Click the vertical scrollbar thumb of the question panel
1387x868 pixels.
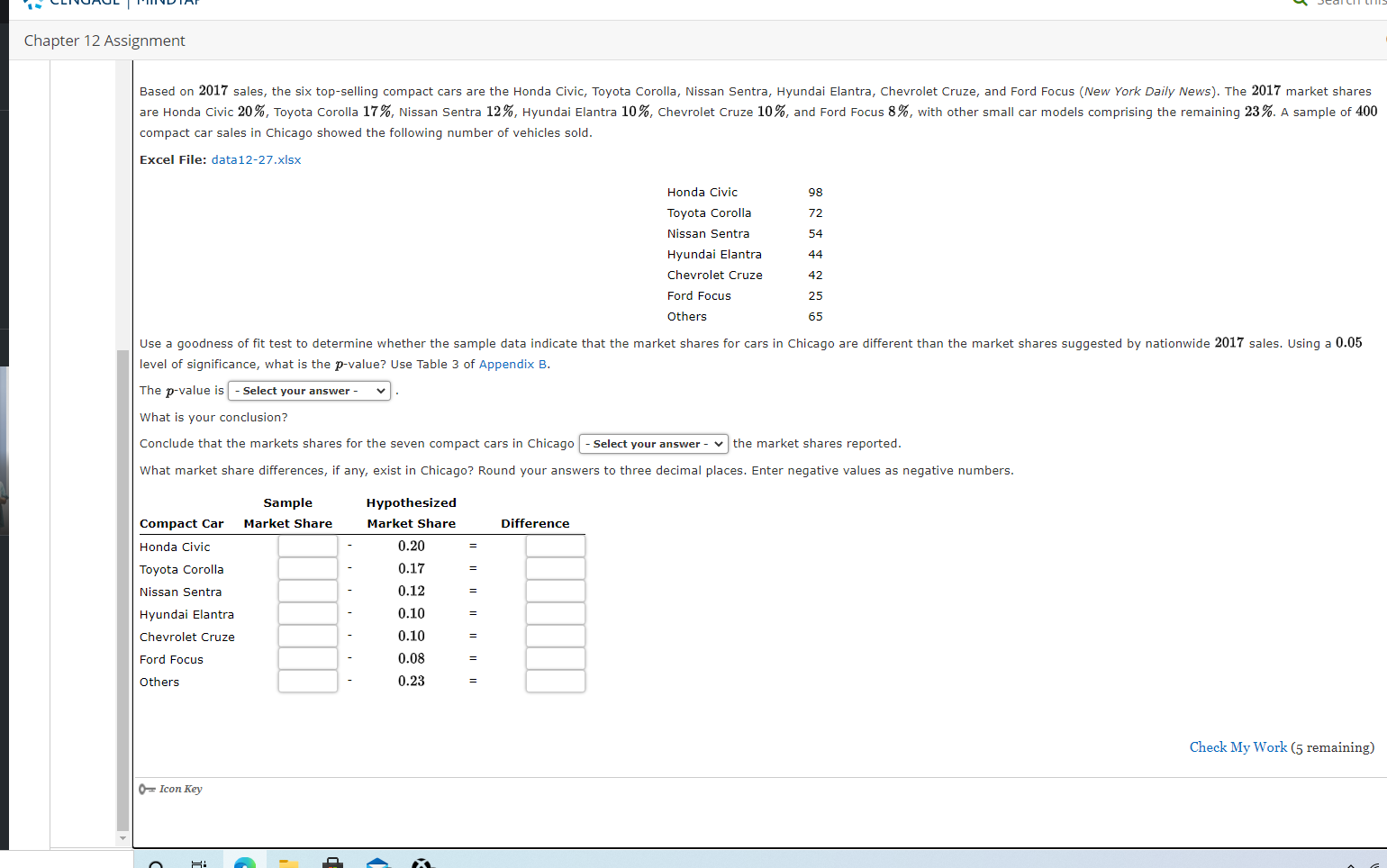[x=123, y=590]
